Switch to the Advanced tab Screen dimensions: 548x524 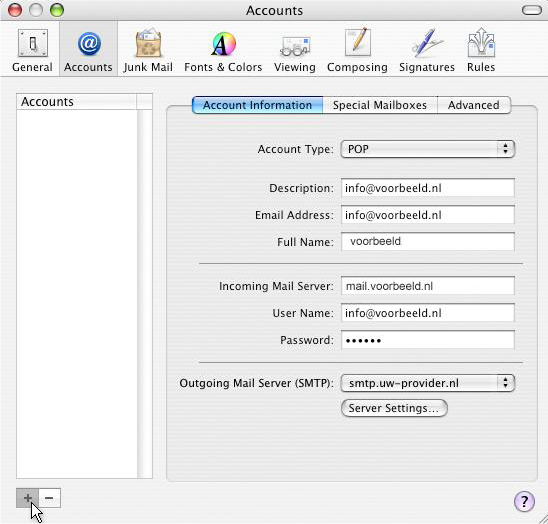click(x=474, y=105)
